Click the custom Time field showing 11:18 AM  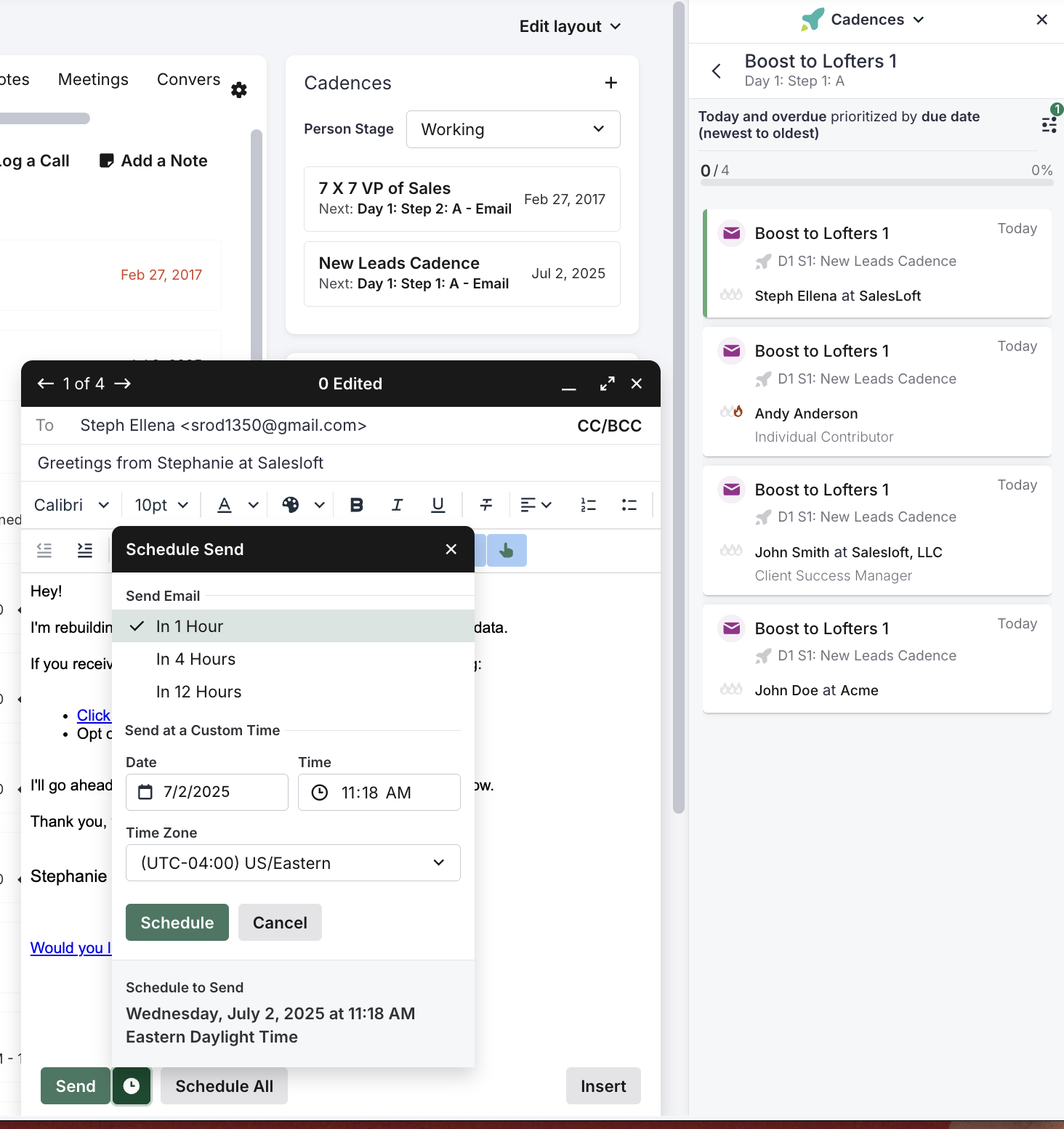[x=379, y=792]
